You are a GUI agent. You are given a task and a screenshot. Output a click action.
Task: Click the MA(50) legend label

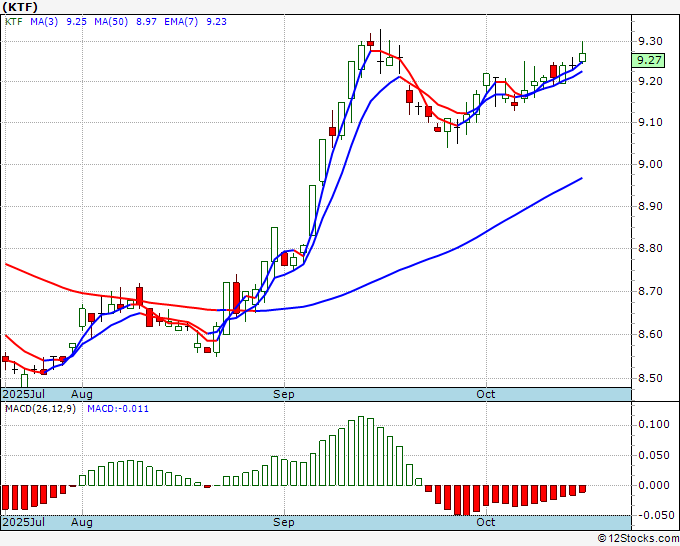coord(111,22)
